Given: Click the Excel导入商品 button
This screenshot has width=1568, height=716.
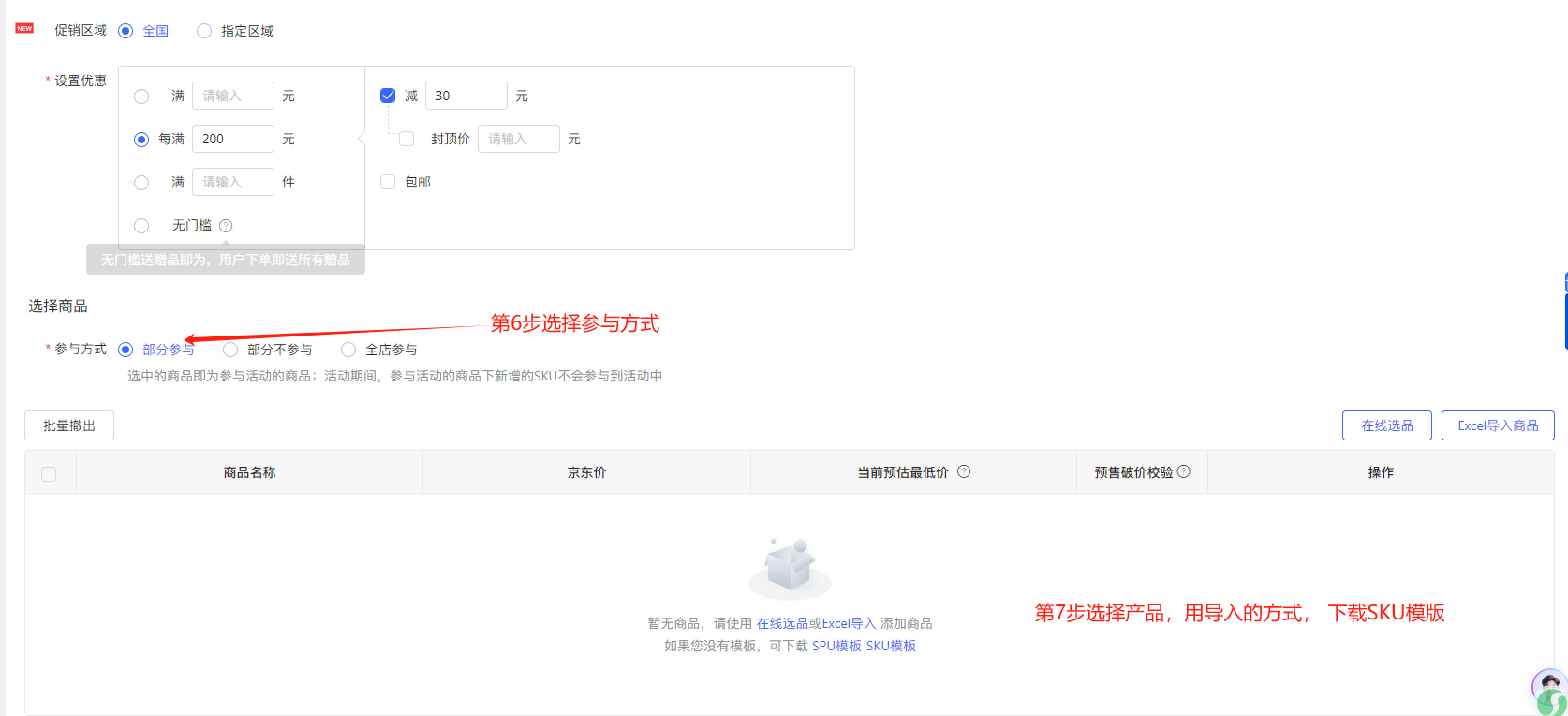Looking at the screenshot, I should [1497, 425].
